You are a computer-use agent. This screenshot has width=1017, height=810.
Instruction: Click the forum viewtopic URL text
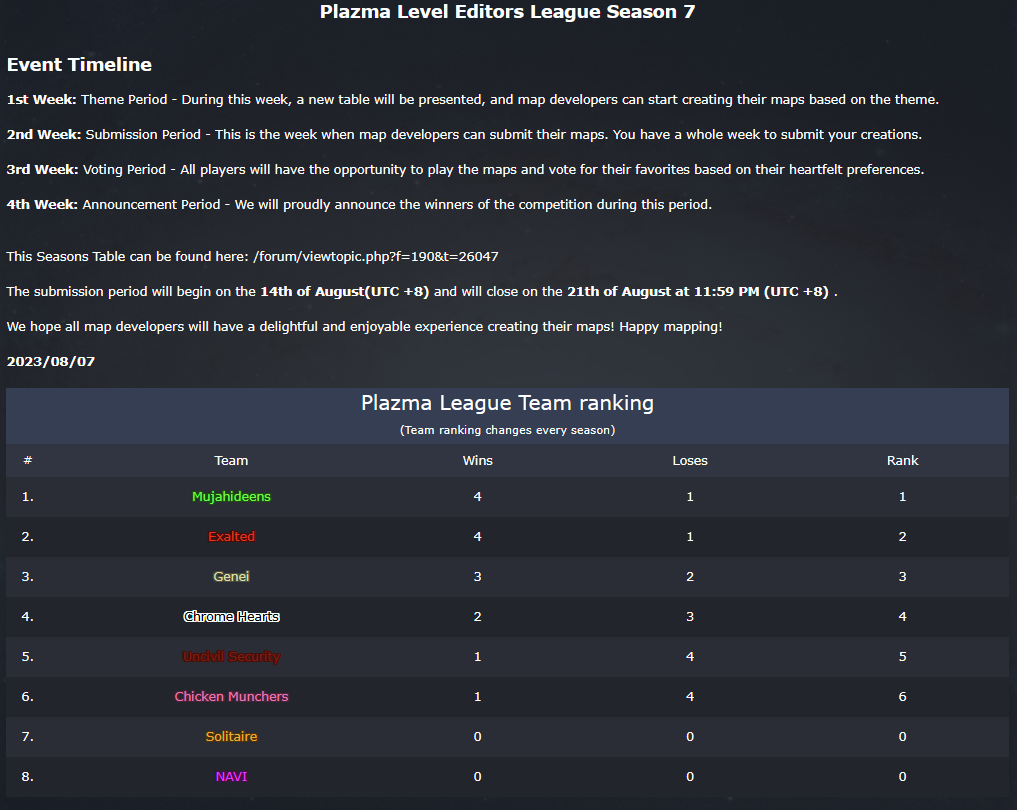pyautogui.click(x=376, y=257)
